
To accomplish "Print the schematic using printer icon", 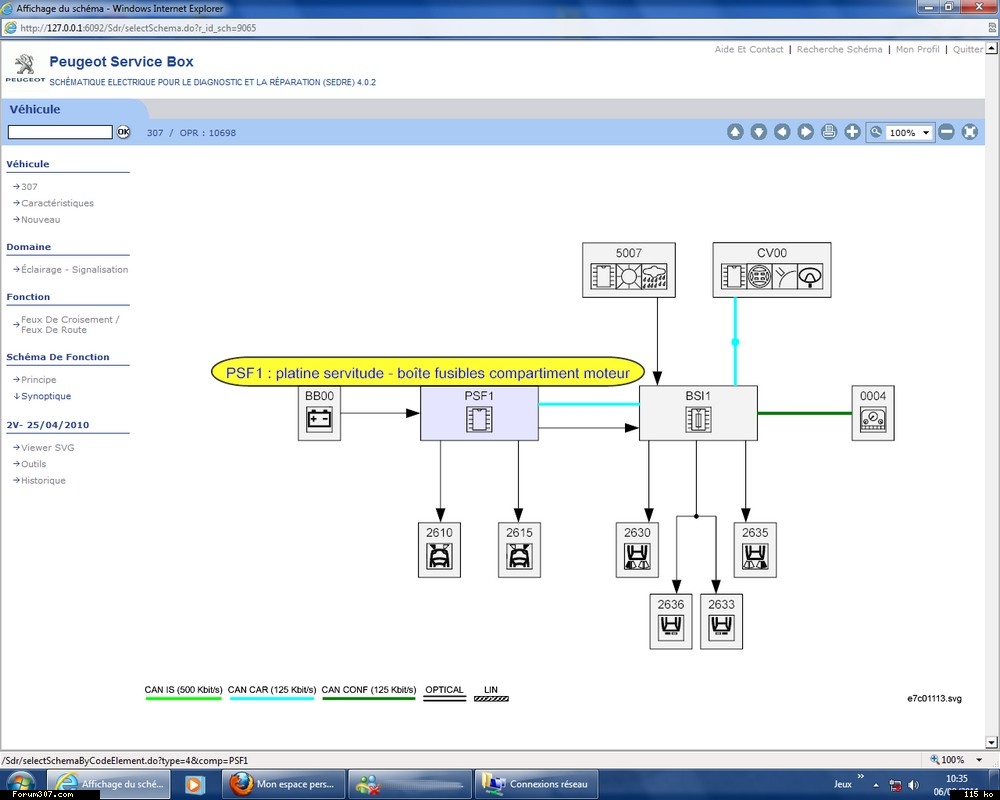I will point(828,132).
